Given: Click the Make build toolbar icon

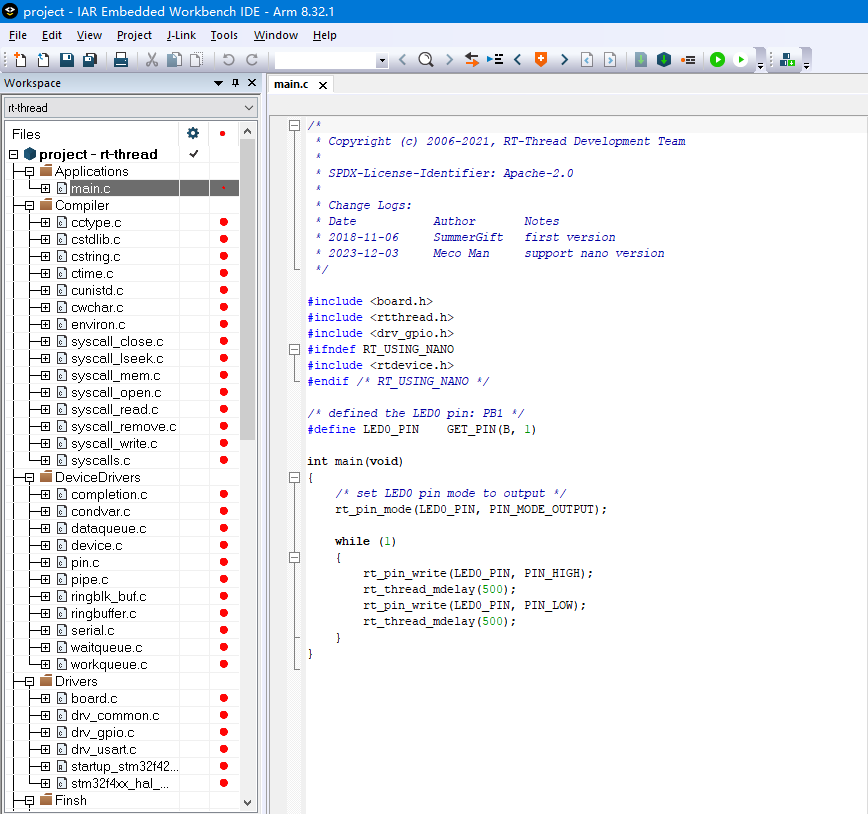Looking at the screenshot, I should point(663,60).
